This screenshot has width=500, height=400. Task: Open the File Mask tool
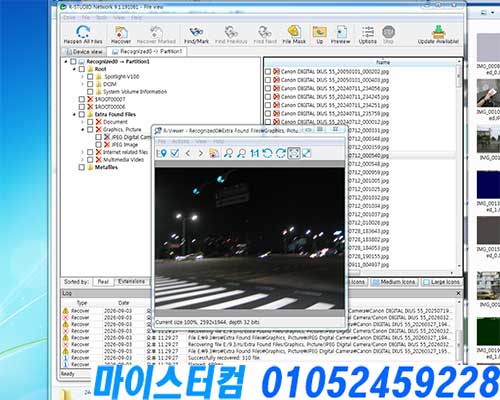294,34
